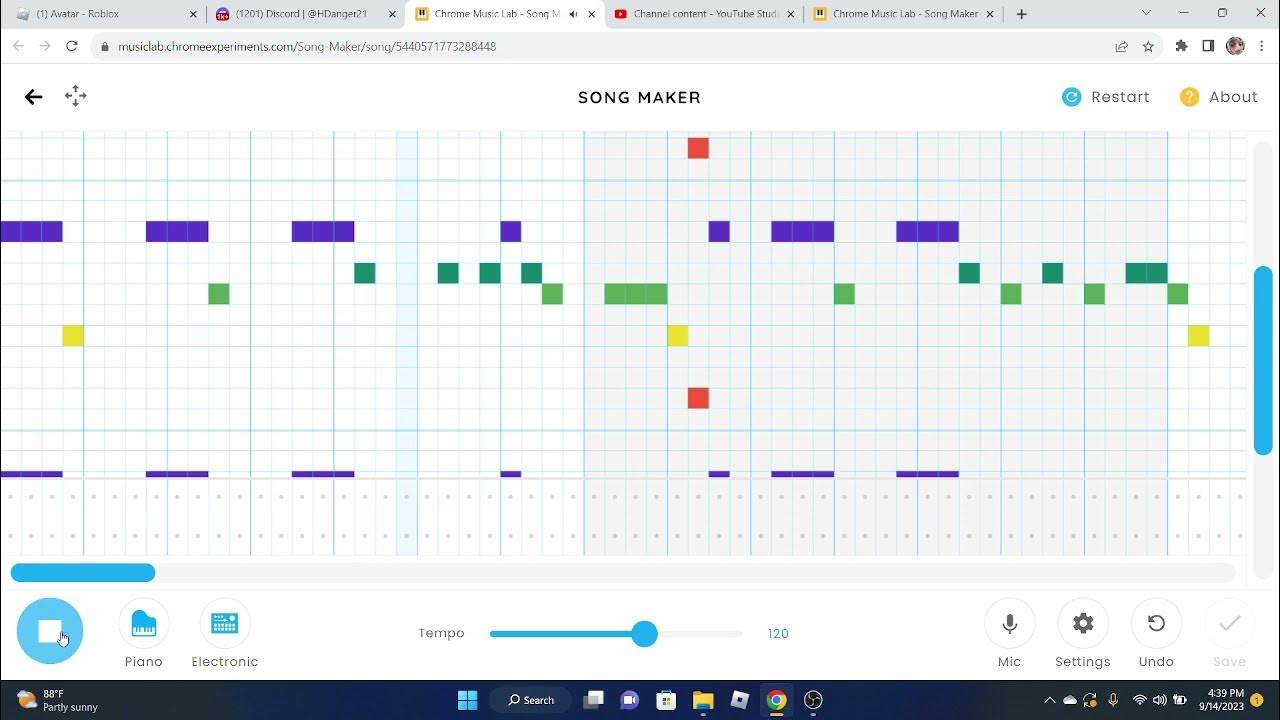Viewport: 1280px width, 720px height.
Task: Click the Save checkmark button
Action: coord(1229,623)
